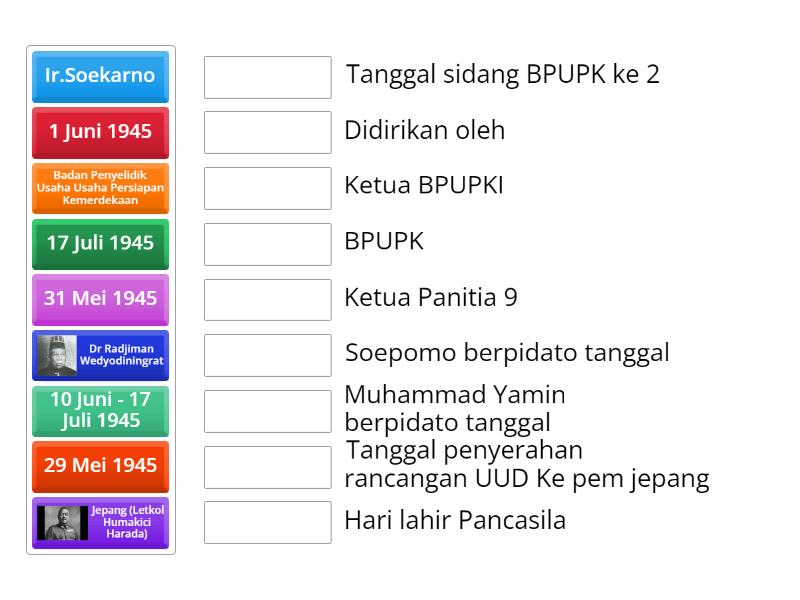This screenshot has width=800, height=600.
Task: Click answer box beside "Soepomo berpidato tanggal"
Action: (266, 353)
